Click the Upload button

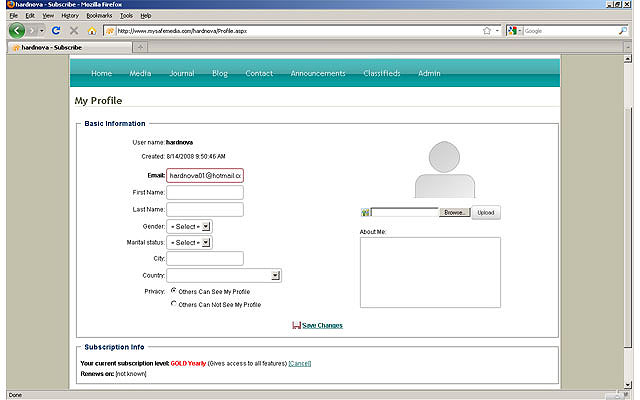point(485,213)
